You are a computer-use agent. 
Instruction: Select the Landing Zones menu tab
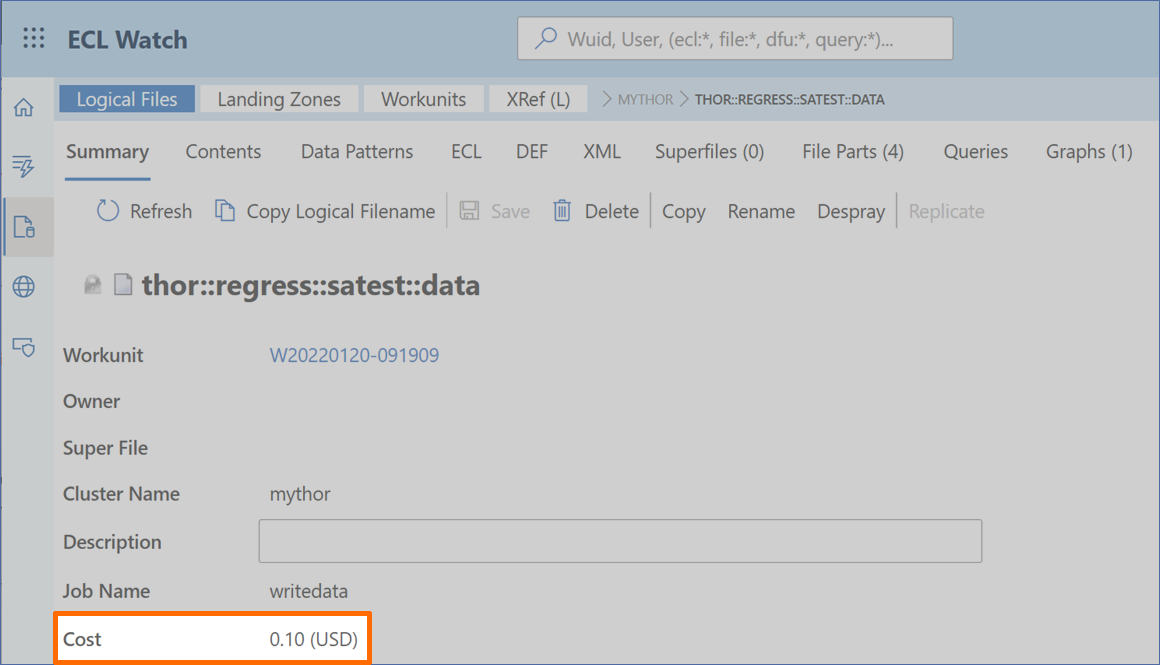pos(279,99)
